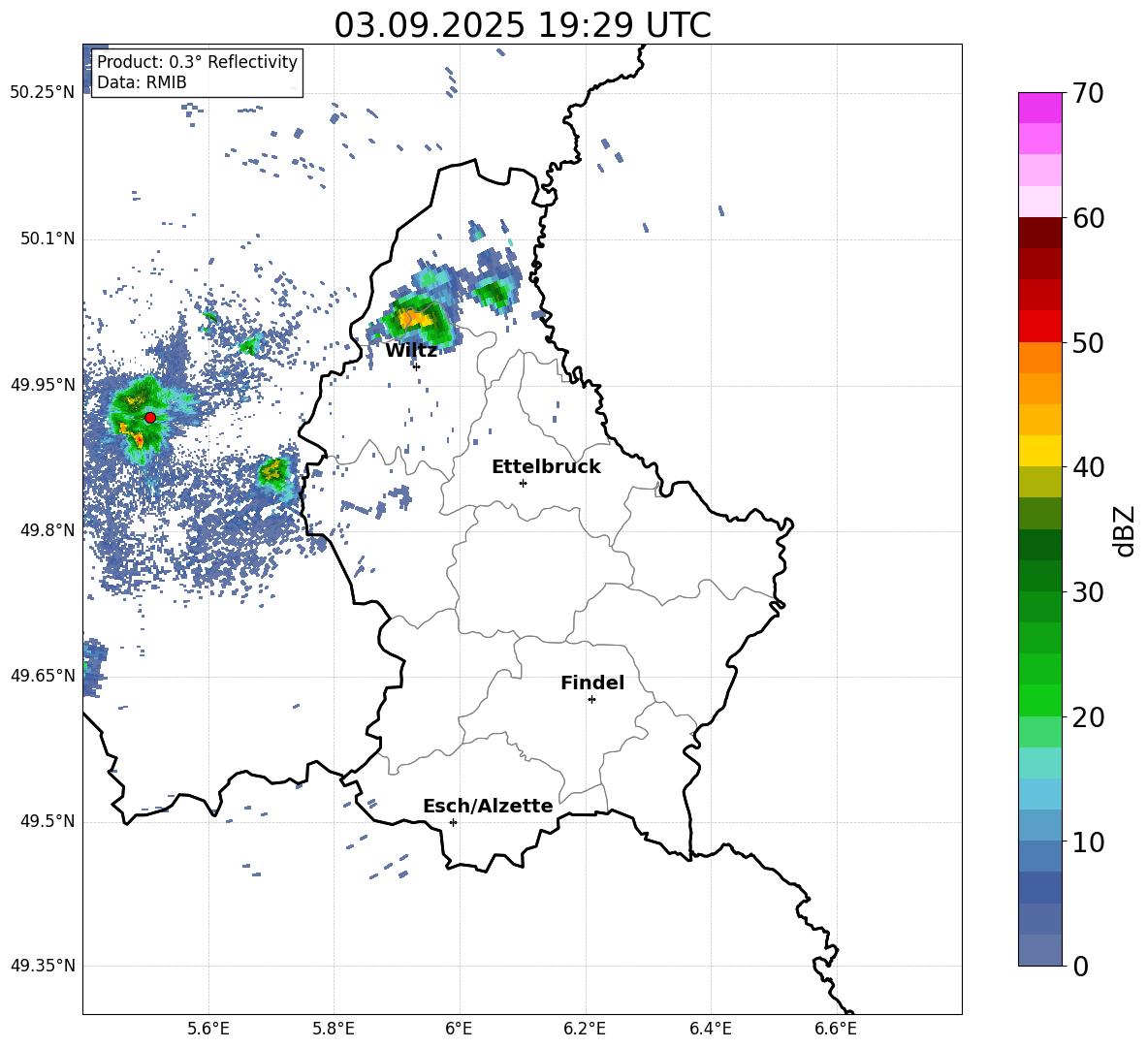This screenshot has width=1148, height=1048.
Task: Click the Esch/Alzette station label
Action: click(488, 806)
